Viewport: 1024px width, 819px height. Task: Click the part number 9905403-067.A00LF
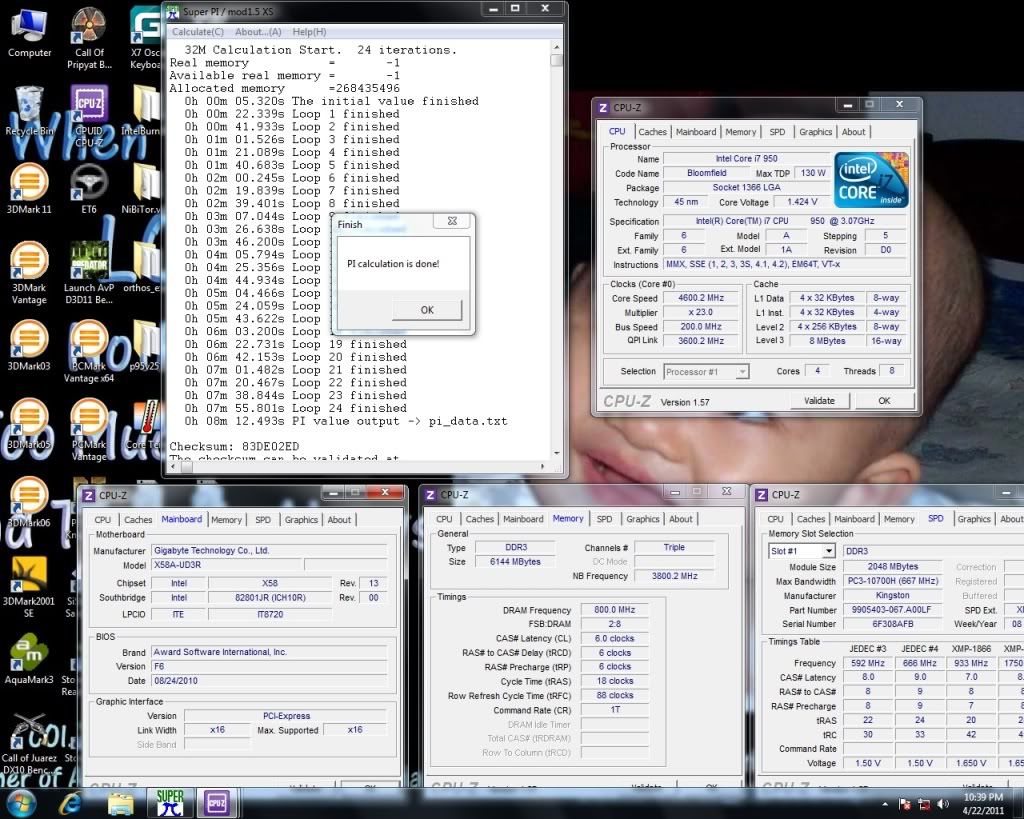click(x=892, y=609)
